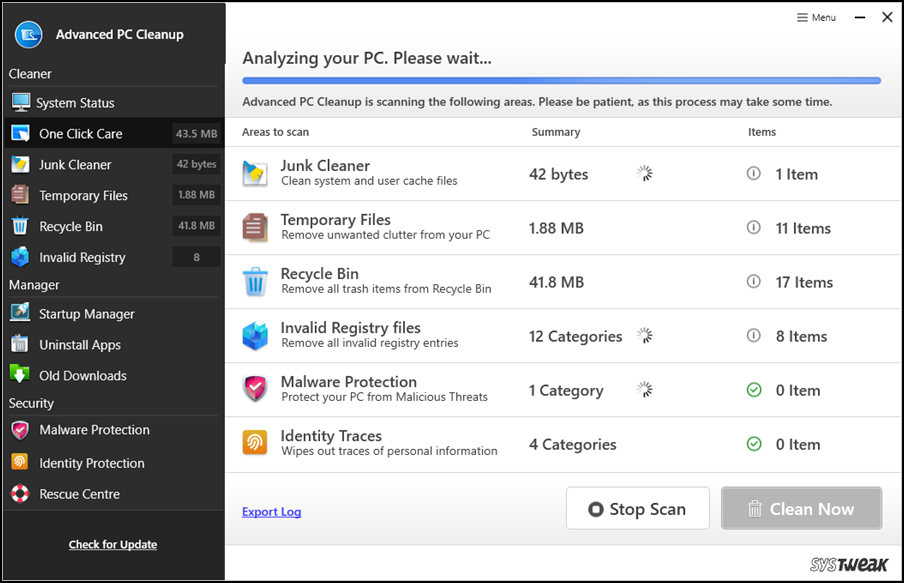904x583 pixels.
Task: Open Old Downloads in sidebar
Action: 83,376
